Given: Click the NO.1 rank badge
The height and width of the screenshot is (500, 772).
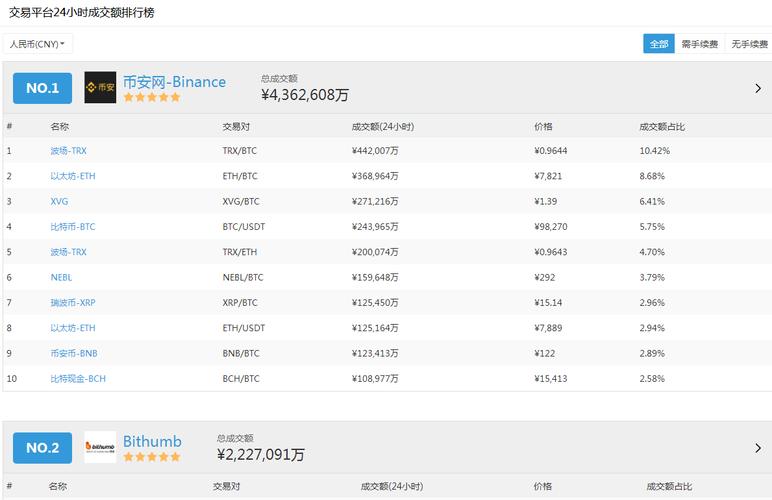Looking at the screenshot, I should click(42, 88).
